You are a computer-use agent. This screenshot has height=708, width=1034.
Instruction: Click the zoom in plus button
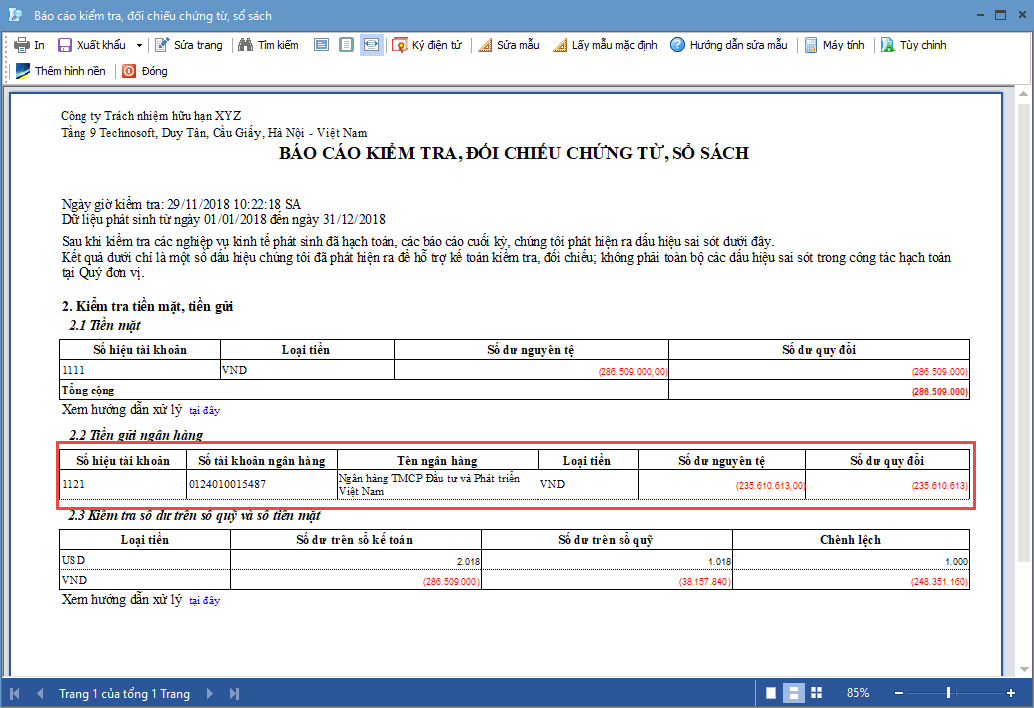(x=1009, y=693)
